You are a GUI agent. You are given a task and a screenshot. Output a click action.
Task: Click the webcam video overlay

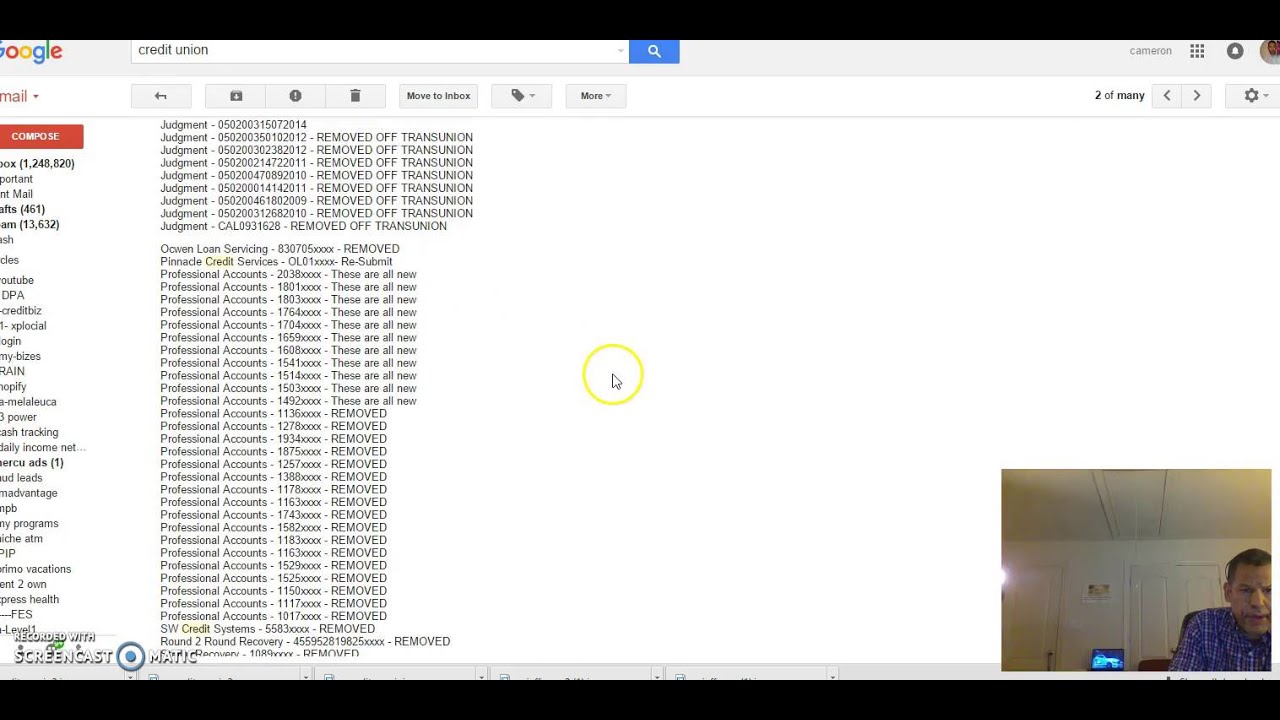click(x=1136, y=570)
